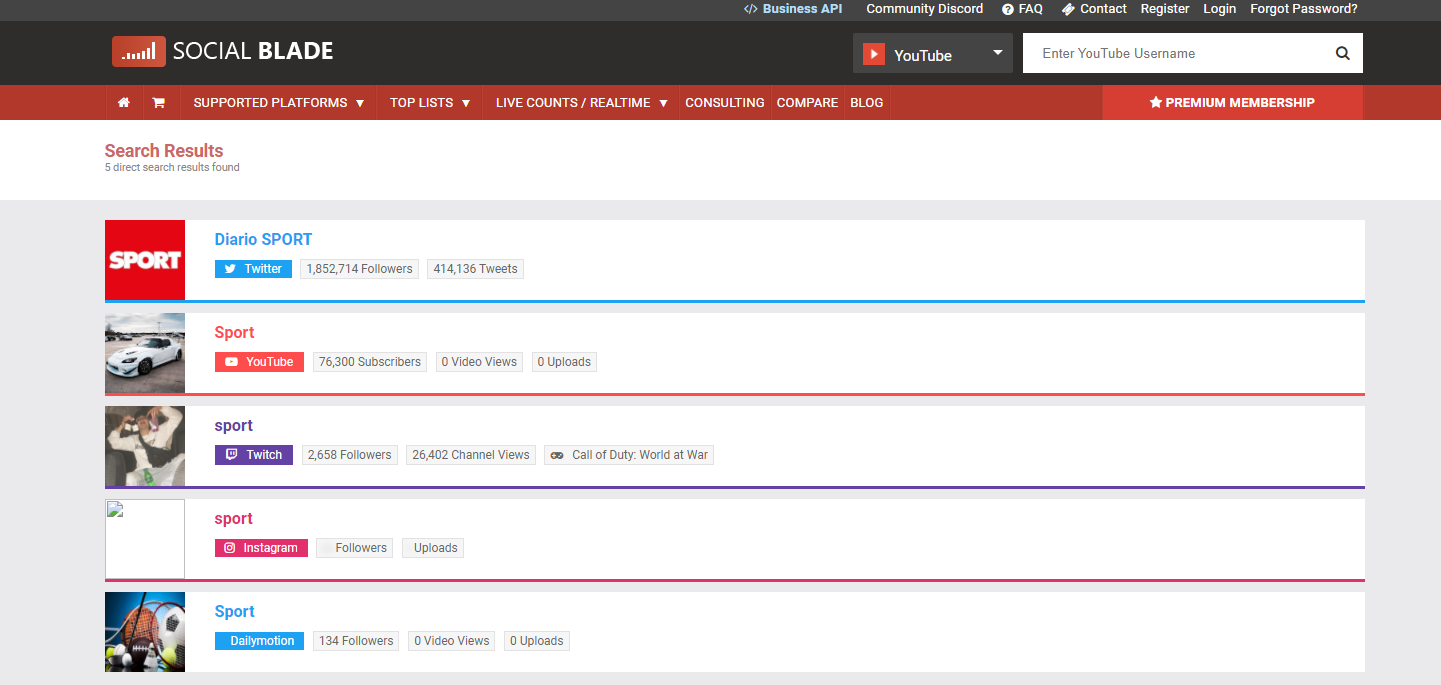Image resolution: width=1441 pixels, height=685 pixels.
Task: Click Forgot Password link
Action: point(1304,9)
